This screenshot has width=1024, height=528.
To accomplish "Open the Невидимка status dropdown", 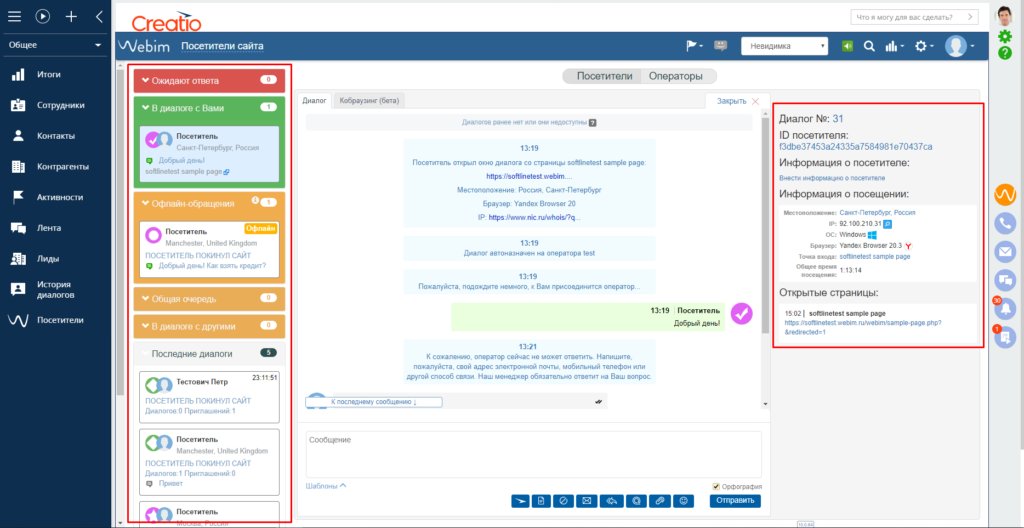I will pyautogui.click(x=784, y=46).
